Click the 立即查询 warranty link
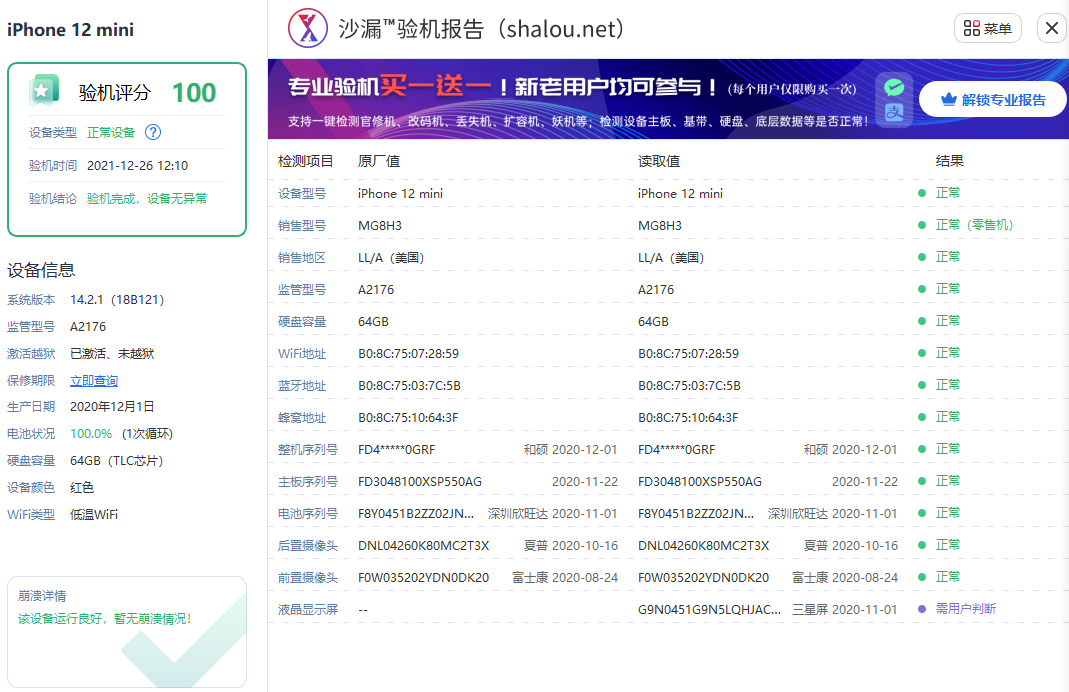This screenshot has height=692, width=1069. click(94, 380)
